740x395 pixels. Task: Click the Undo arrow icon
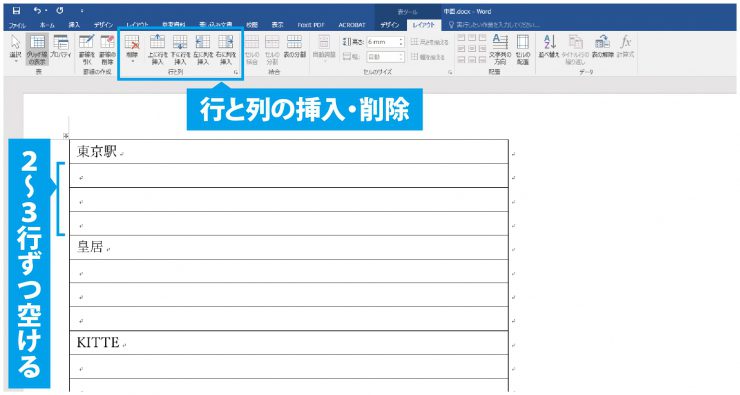click(x=37, y=10)
